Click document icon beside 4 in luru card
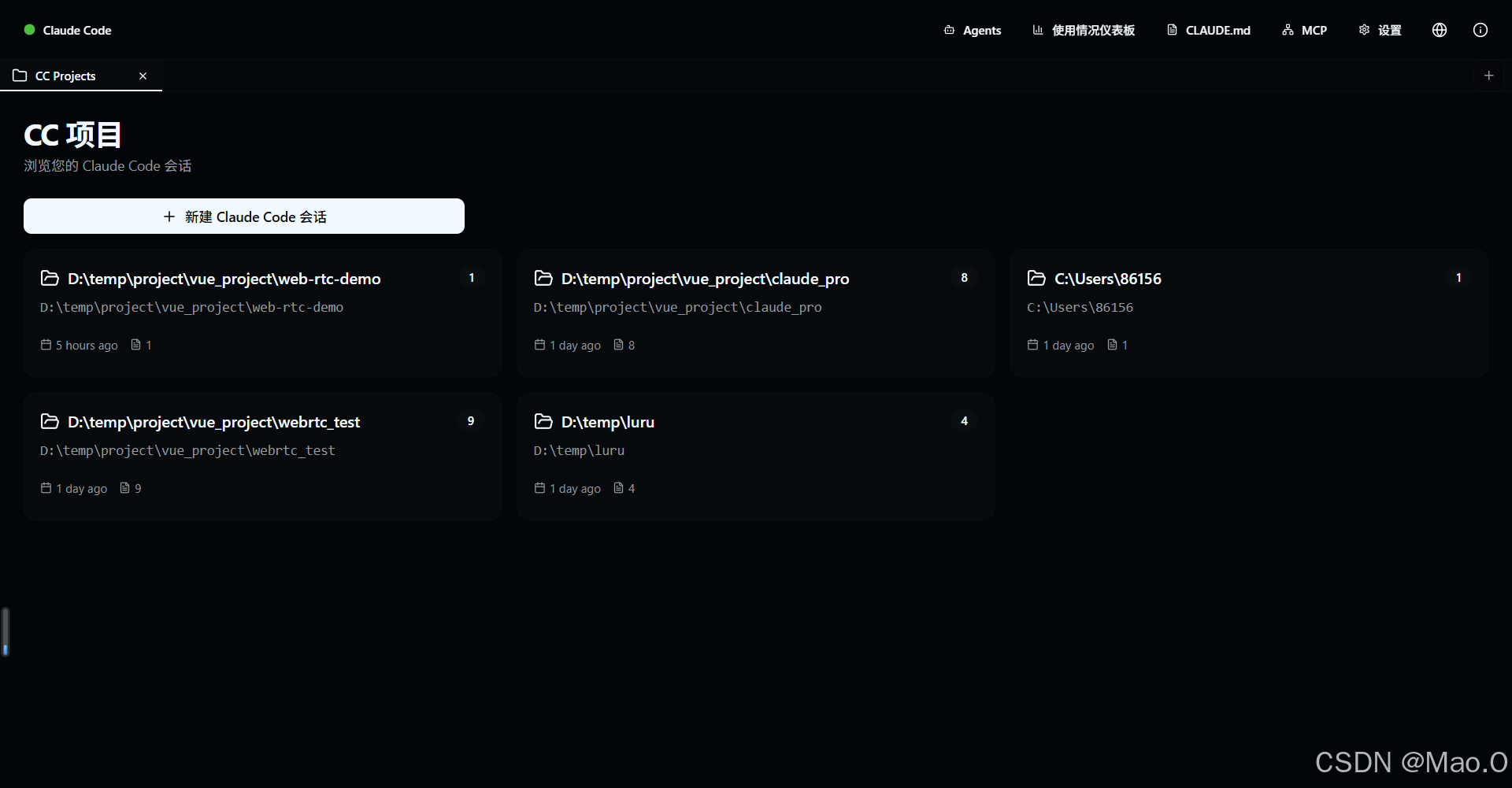 click(x=618, y=488)
